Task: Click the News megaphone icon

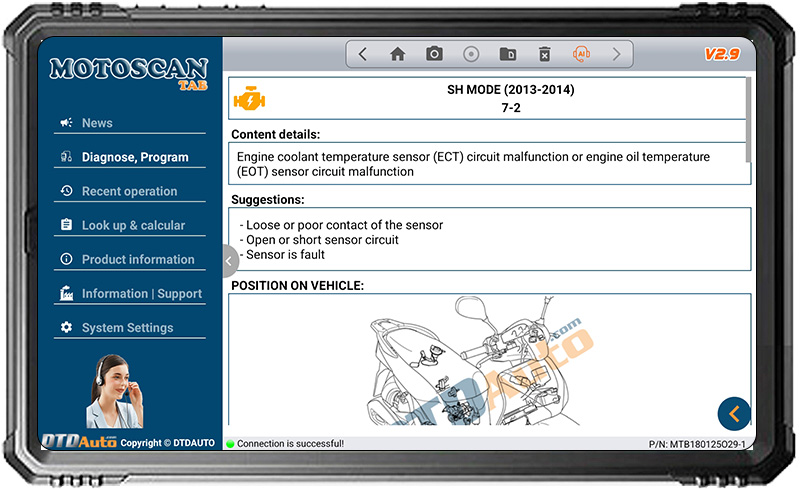Action: click(x=66, y=123)
